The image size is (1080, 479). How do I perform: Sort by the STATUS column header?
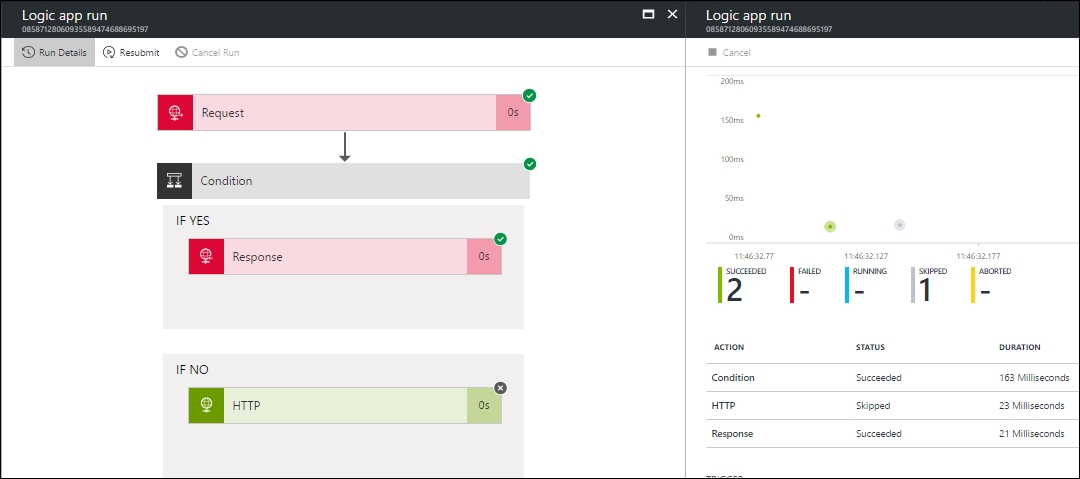tap(870, 347)
